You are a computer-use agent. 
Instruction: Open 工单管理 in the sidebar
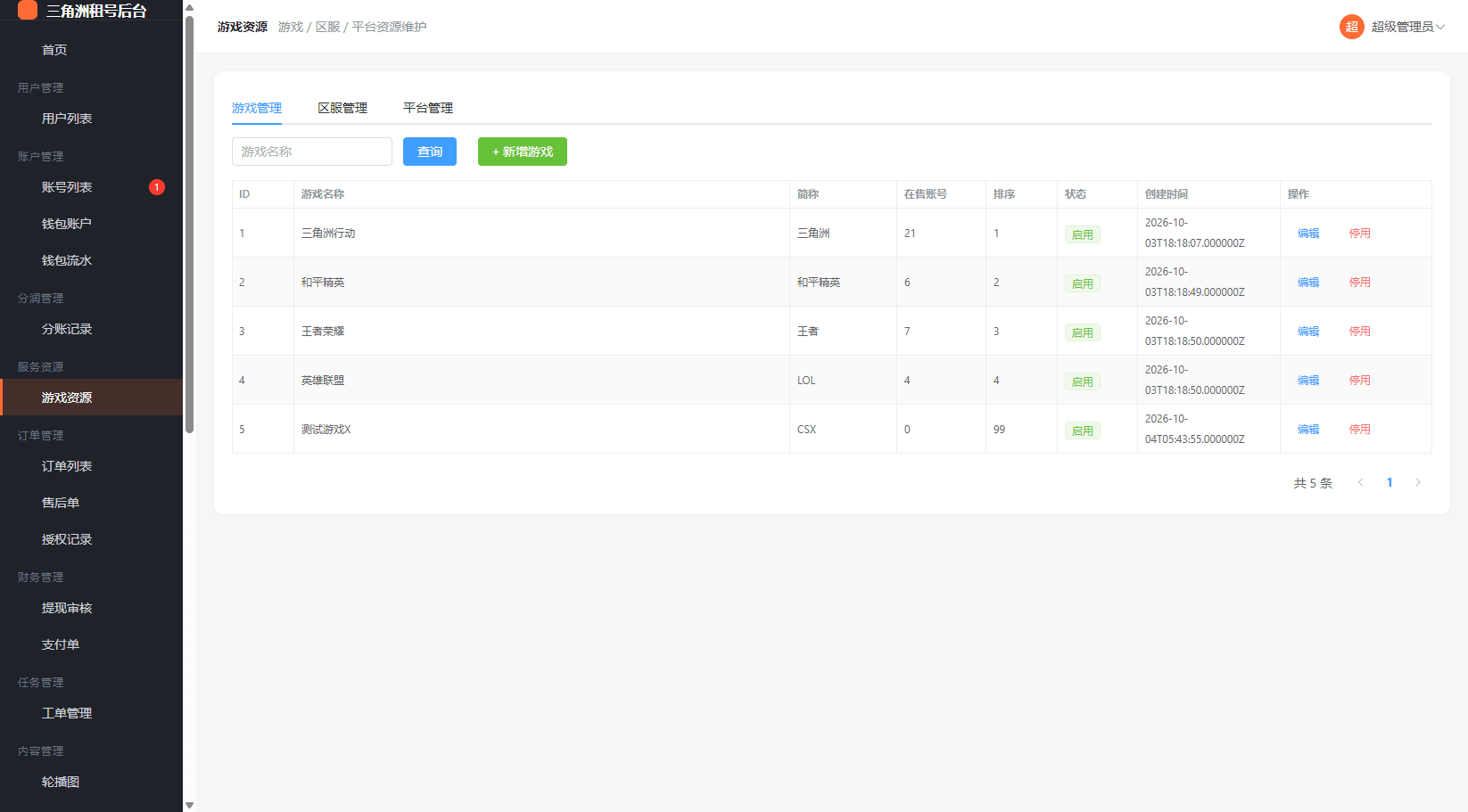91,713
